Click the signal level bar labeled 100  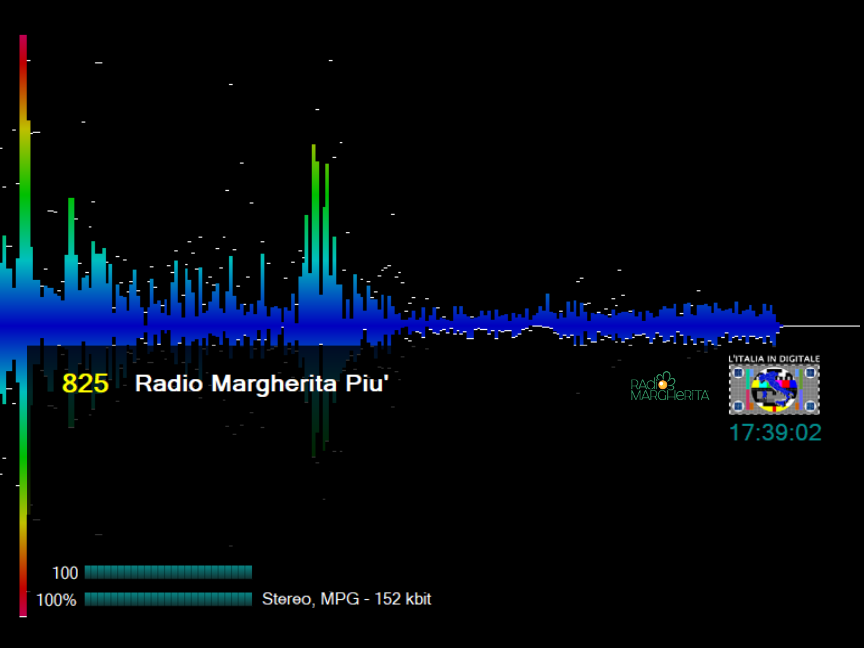[x=168, y=572]
